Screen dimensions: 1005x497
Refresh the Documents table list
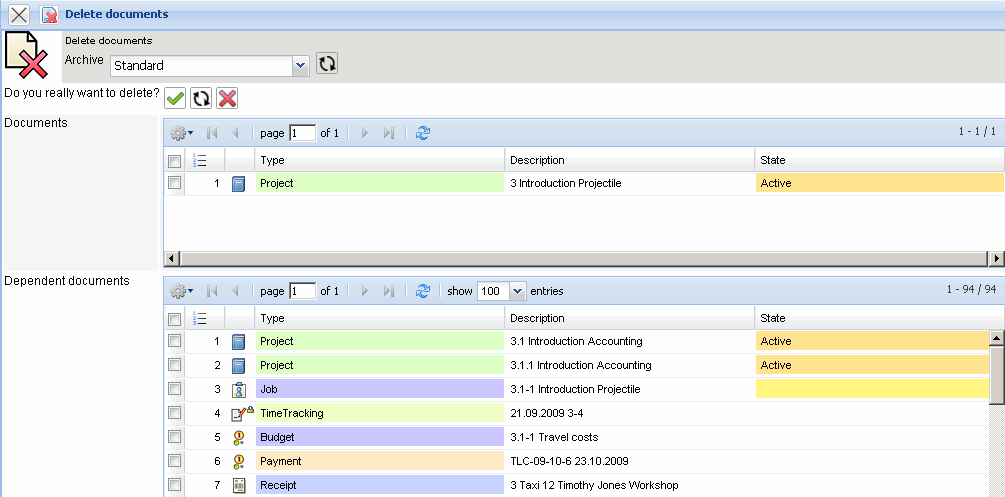423,133
